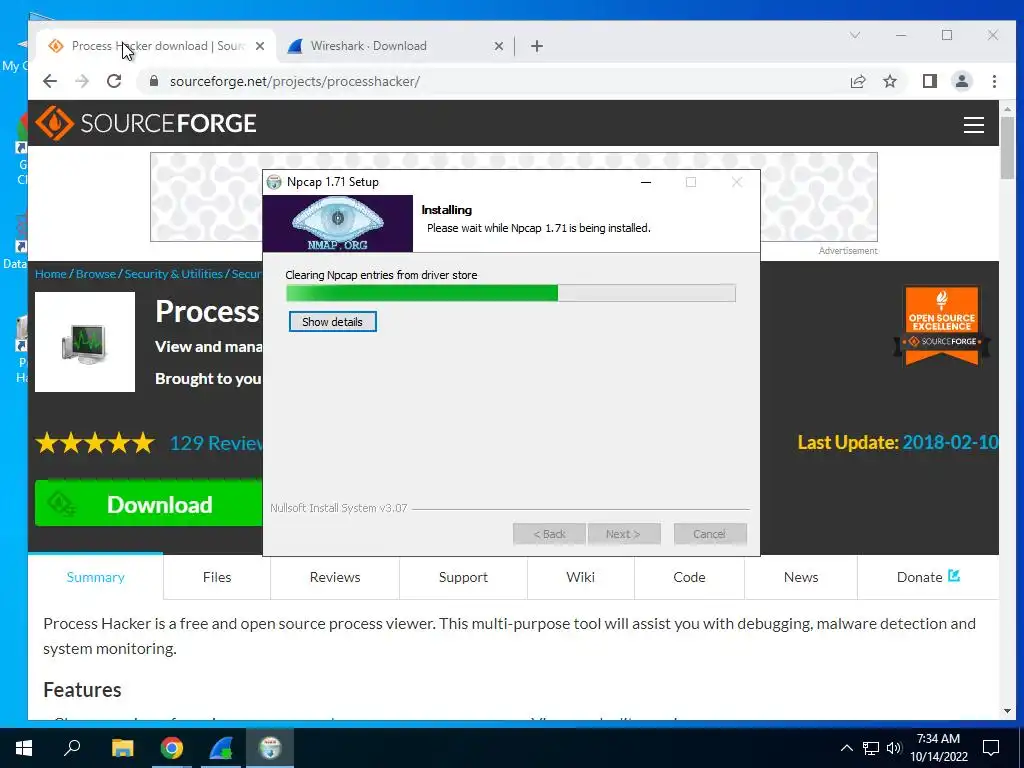Image resolution: width=1024 pixels, height=768 pixels.
Task: Click the SourceForge logo
Action: [146, 123]
